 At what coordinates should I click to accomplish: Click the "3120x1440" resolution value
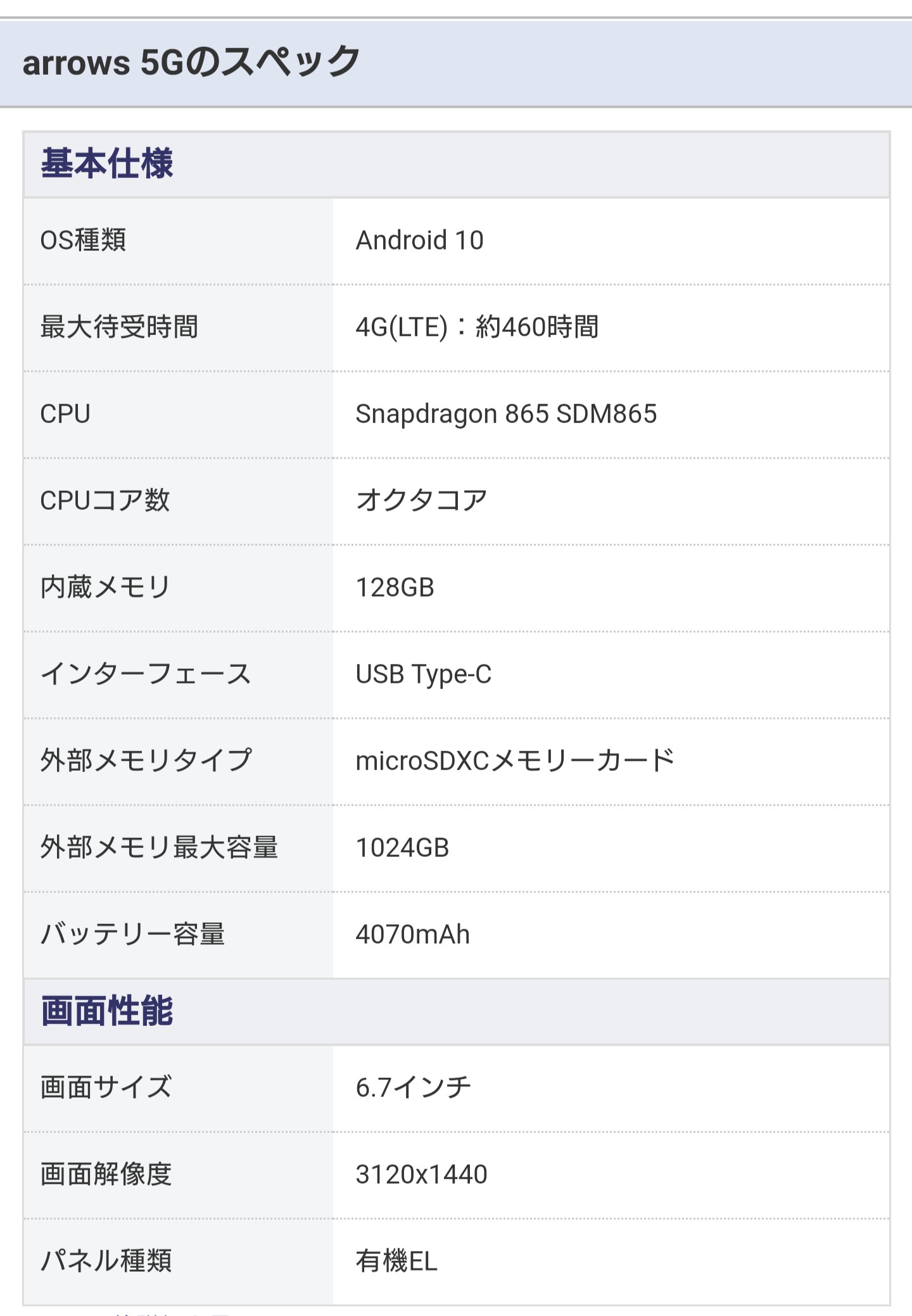(x=421, y=1175)
